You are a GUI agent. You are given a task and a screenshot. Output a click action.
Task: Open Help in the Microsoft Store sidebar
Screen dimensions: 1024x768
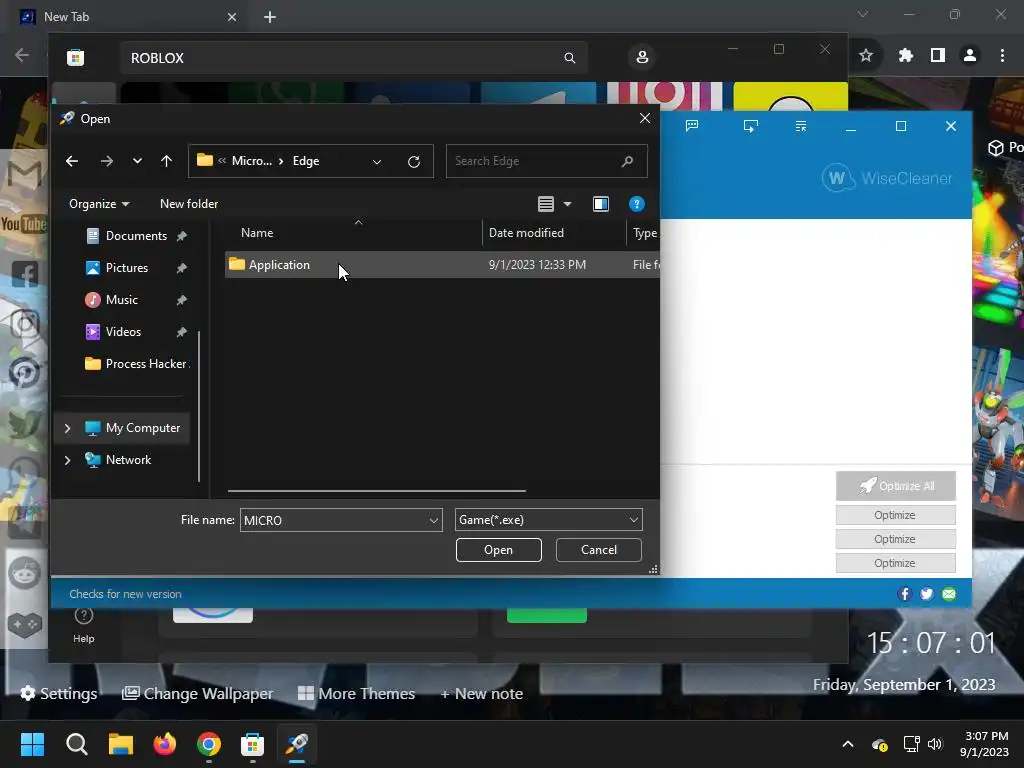tap(84, 625)
